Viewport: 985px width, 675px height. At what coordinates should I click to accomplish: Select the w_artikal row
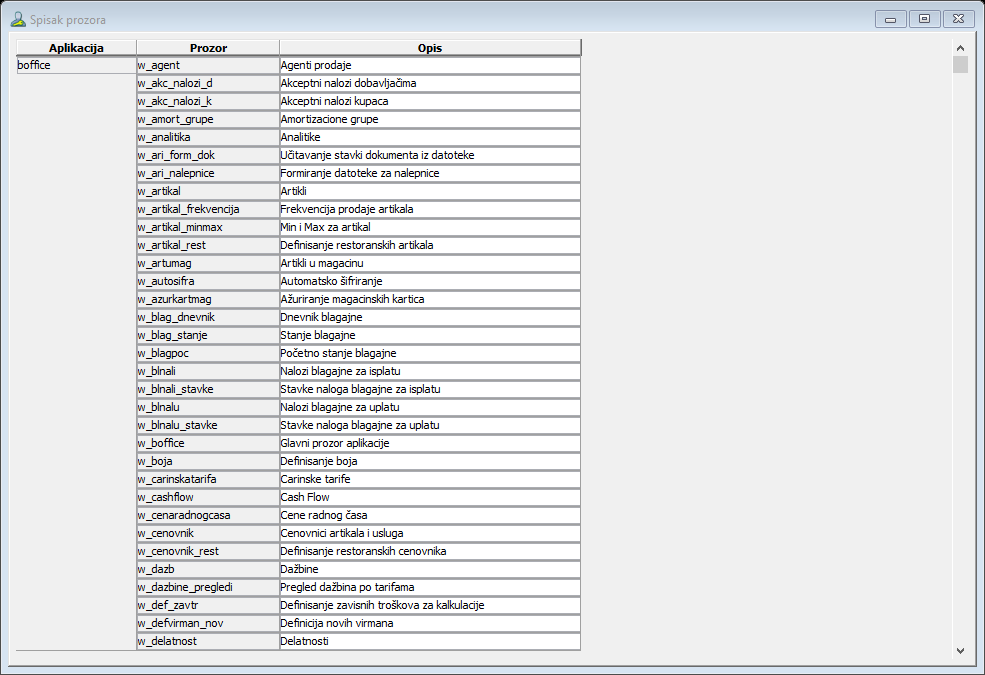click(x=208, y=192)
